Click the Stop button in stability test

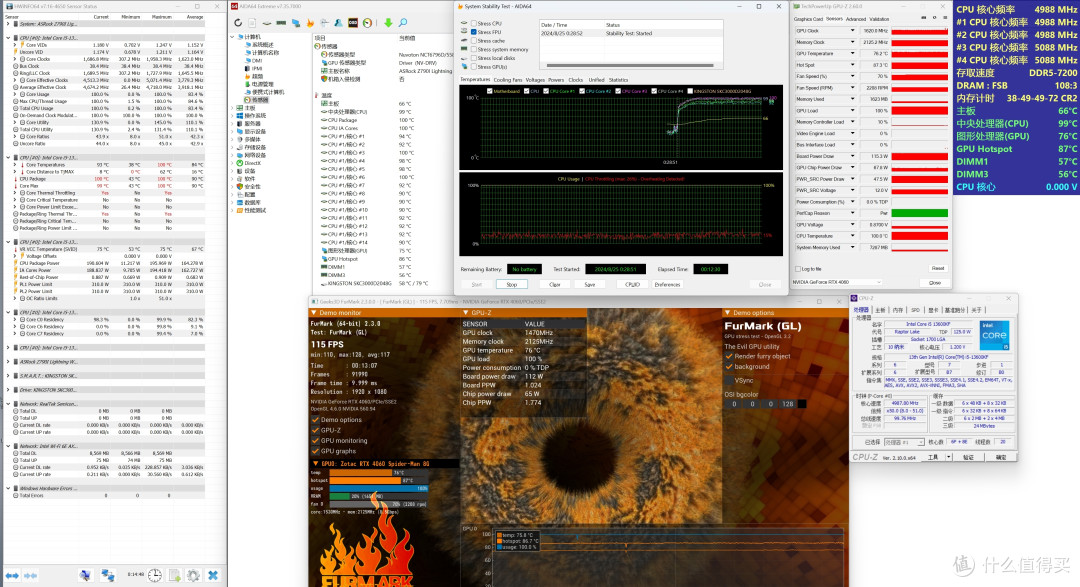click(512, 285)
